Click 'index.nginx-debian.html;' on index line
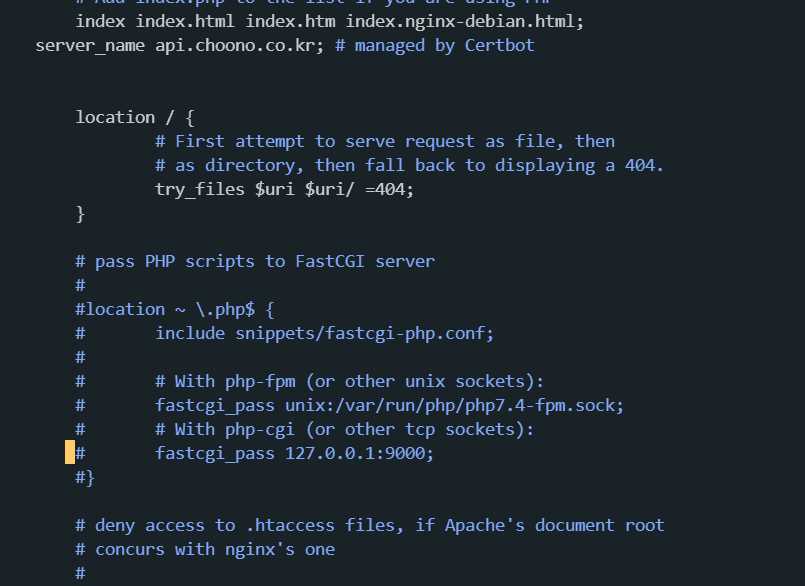805x586 pixels. point(465,22)
